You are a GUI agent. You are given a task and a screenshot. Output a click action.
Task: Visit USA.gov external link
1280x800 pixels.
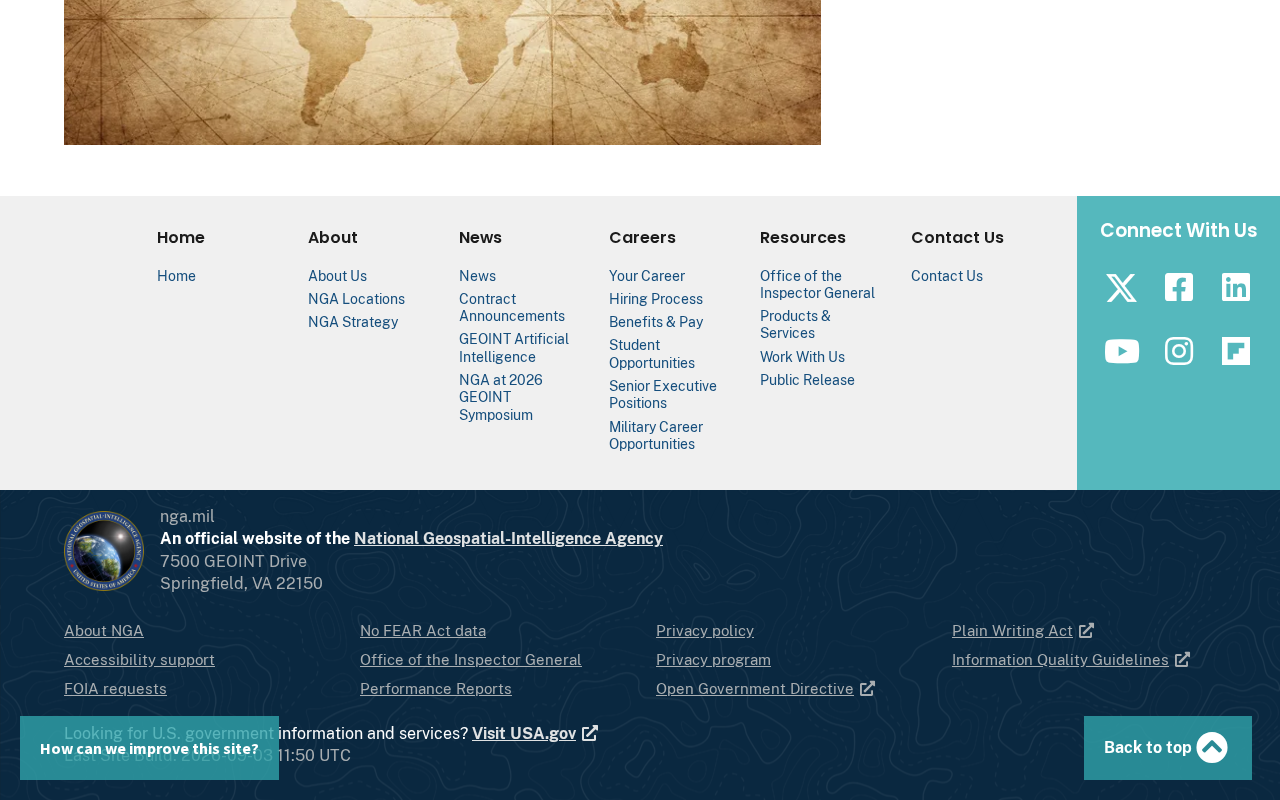tap(534, 733)
